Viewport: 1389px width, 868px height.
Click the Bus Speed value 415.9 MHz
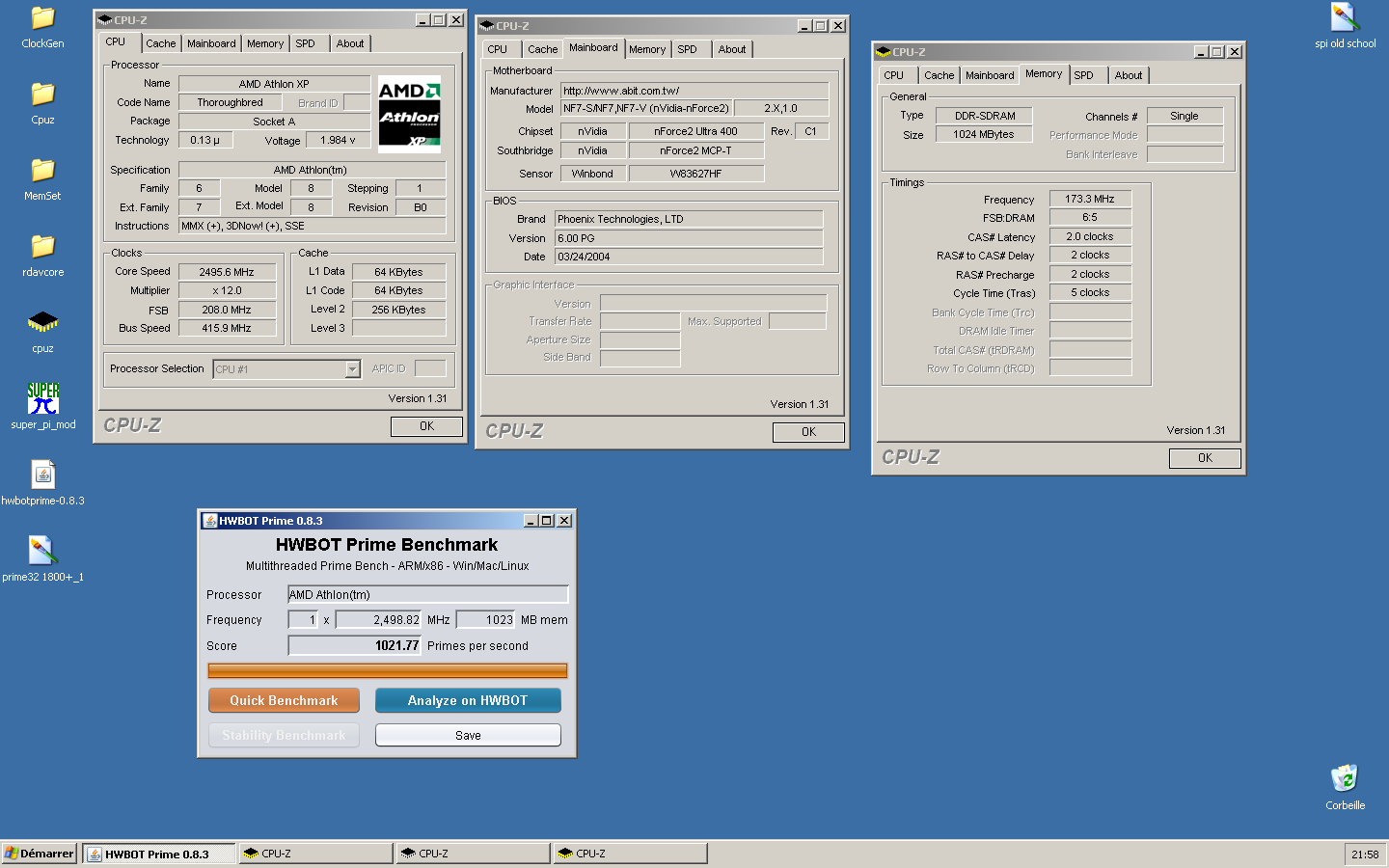click(x=227, y=328)
